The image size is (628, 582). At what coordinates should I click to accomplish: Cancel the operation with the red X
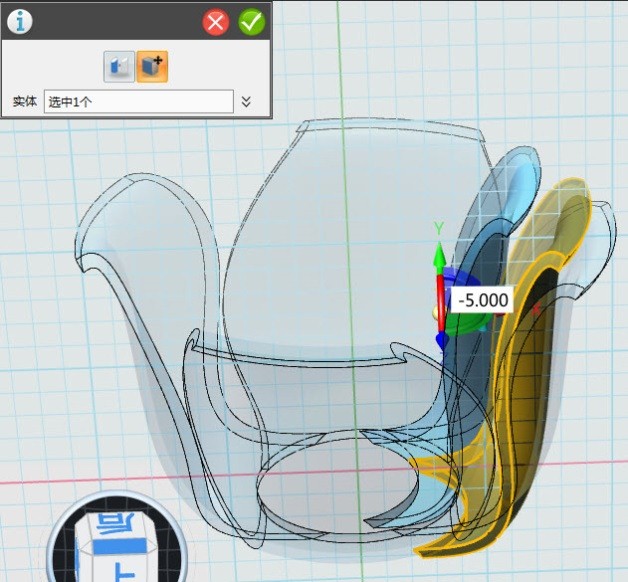[x=216, y=22]
